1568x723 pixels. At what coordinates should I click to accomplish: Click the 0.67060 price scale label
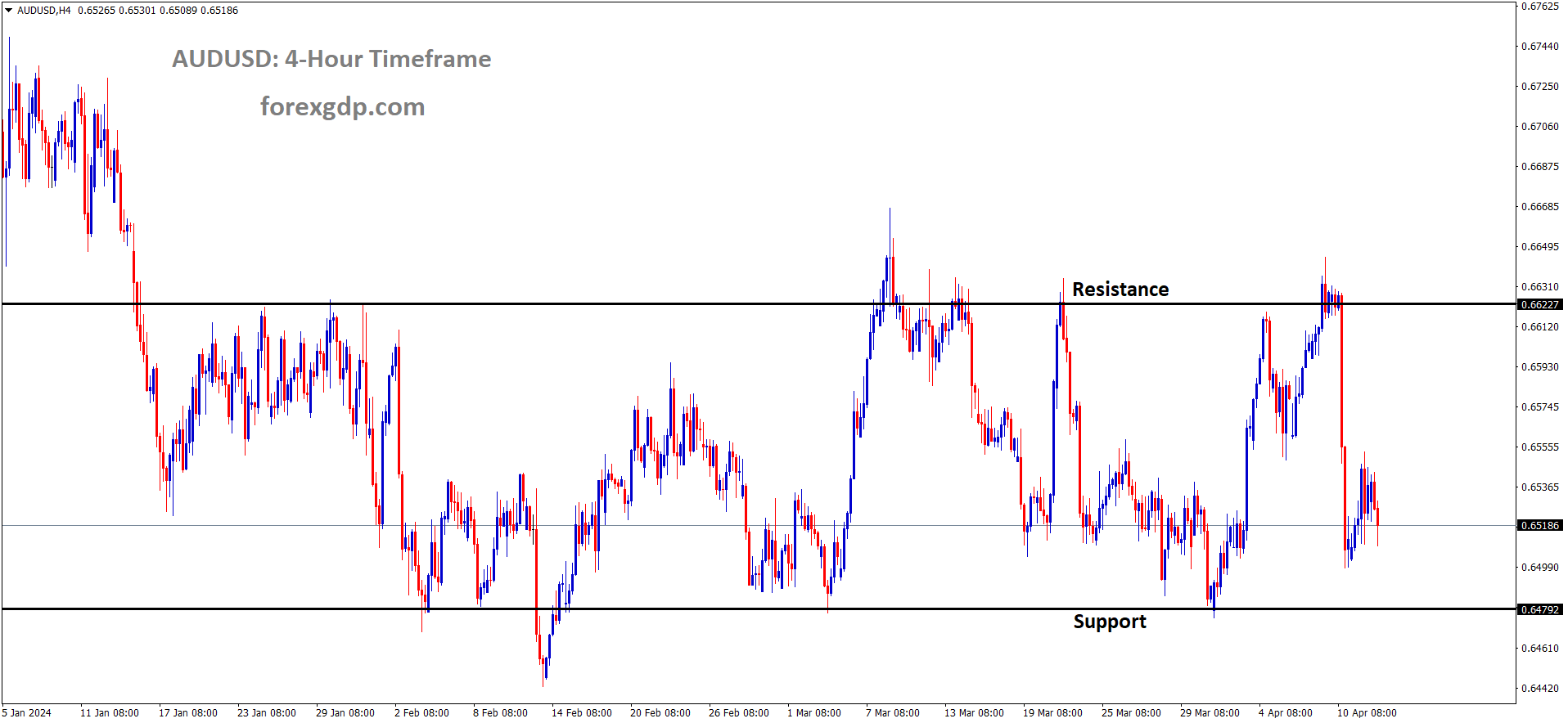(x=1540, y=126)
